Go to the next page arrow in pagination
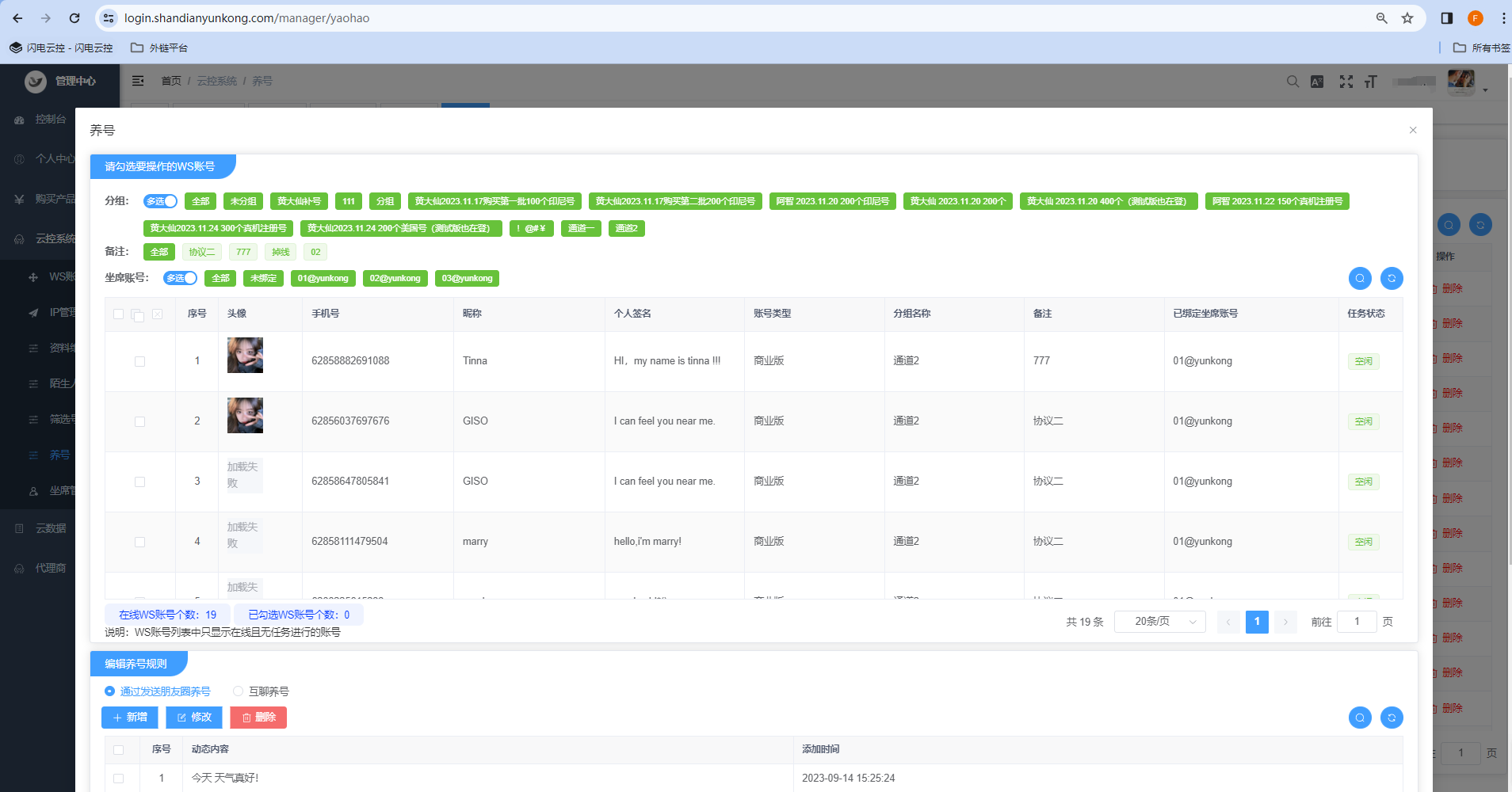This screenshot has width=1512, height=792. click(x=1285, y=623)
